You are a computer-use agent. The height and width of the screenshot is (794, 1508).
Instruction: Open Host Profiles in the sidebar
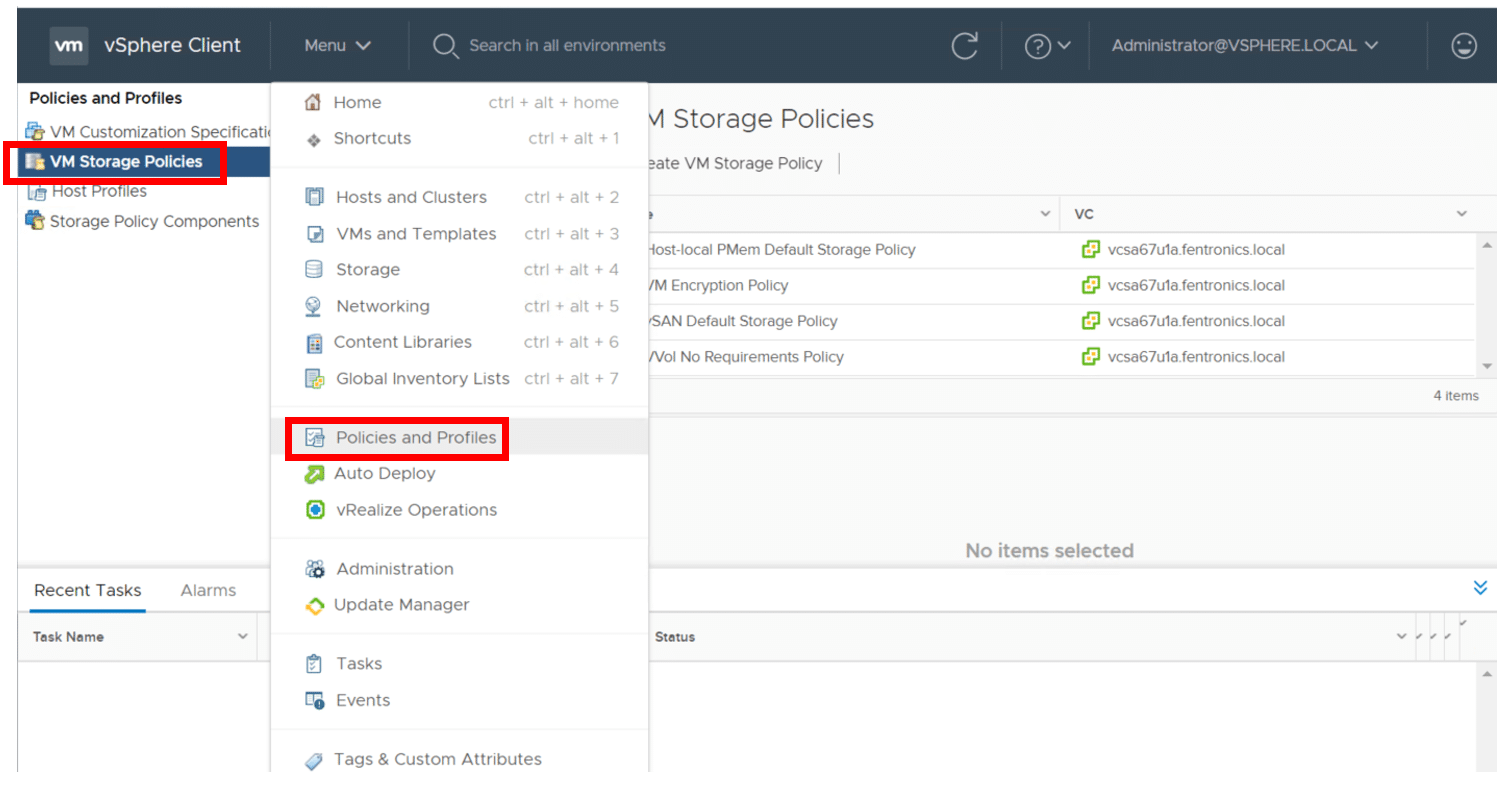98,191
